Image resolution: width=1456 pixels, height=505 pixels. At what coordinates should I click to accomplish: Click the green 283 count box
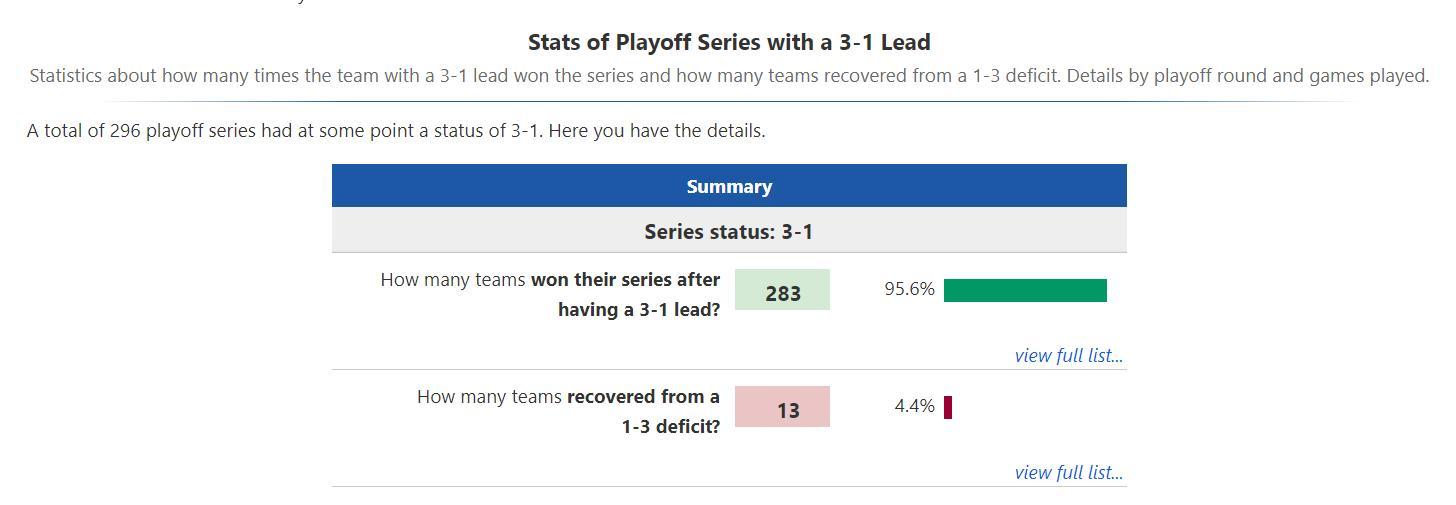click(x=782, y=290)
